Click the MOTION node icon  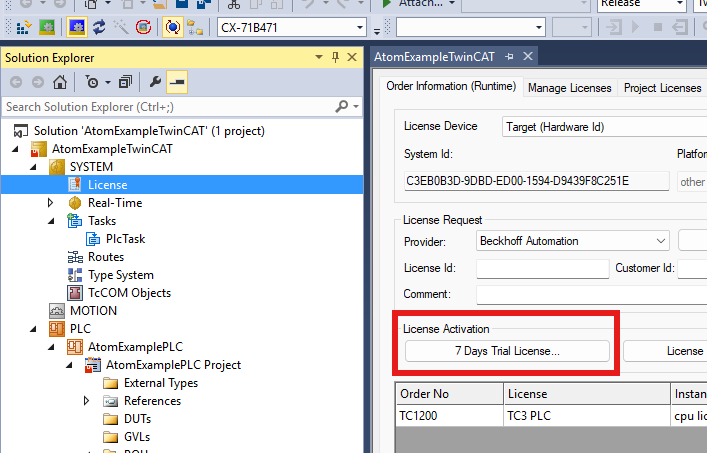[57, 311]
